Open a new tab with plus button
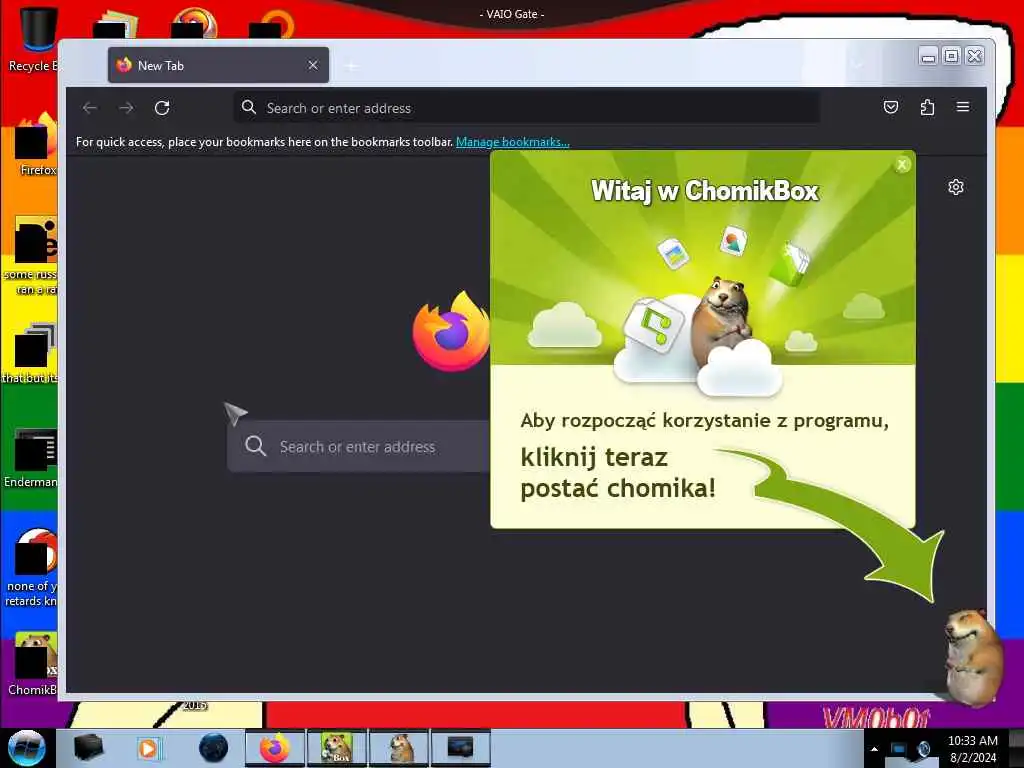 click(x=351, y=66)
